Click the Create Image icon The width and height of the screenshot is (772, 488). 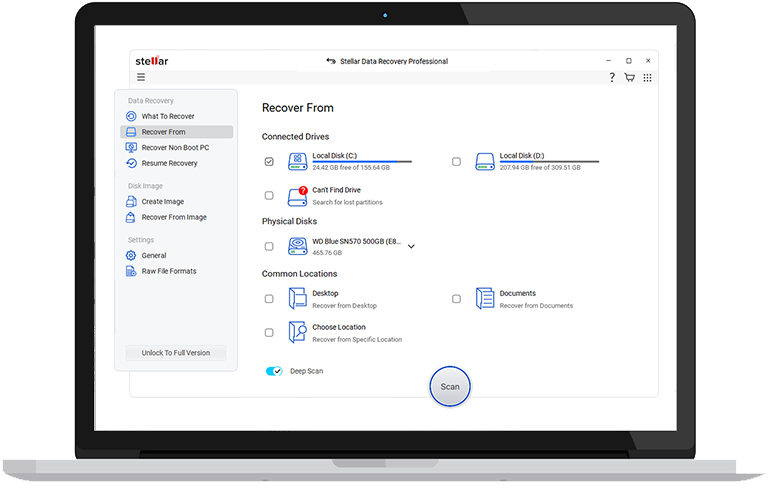click(x=131, y=201)
